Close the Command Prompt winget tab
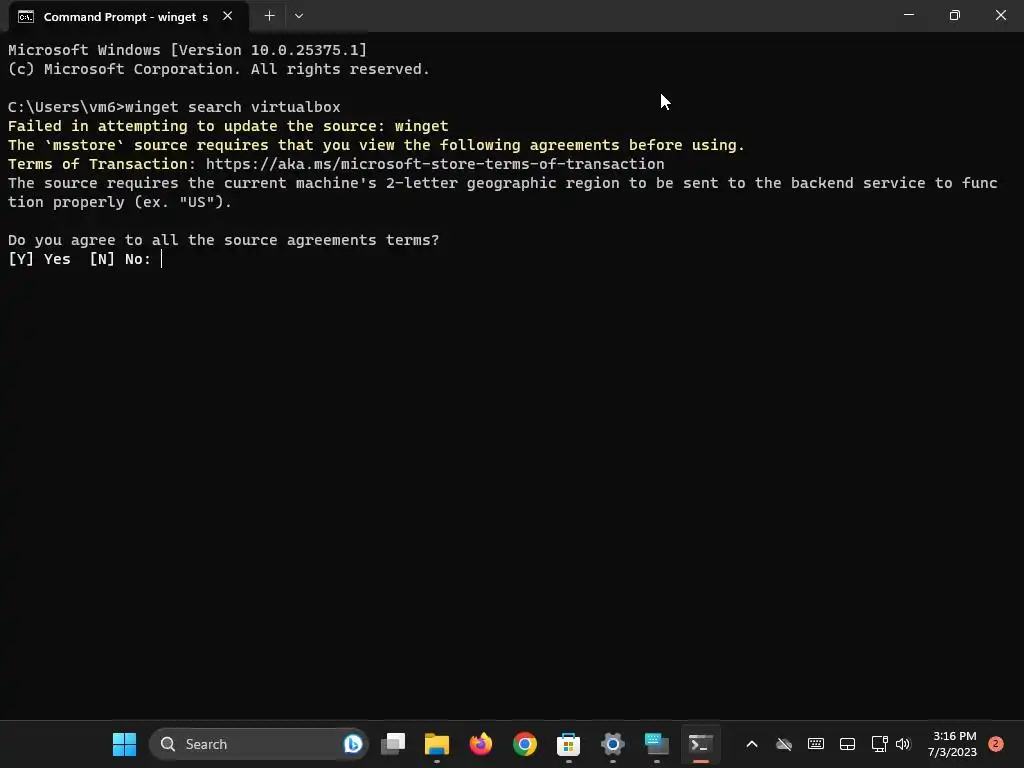1024x768 pixels. tap(227, 16)
